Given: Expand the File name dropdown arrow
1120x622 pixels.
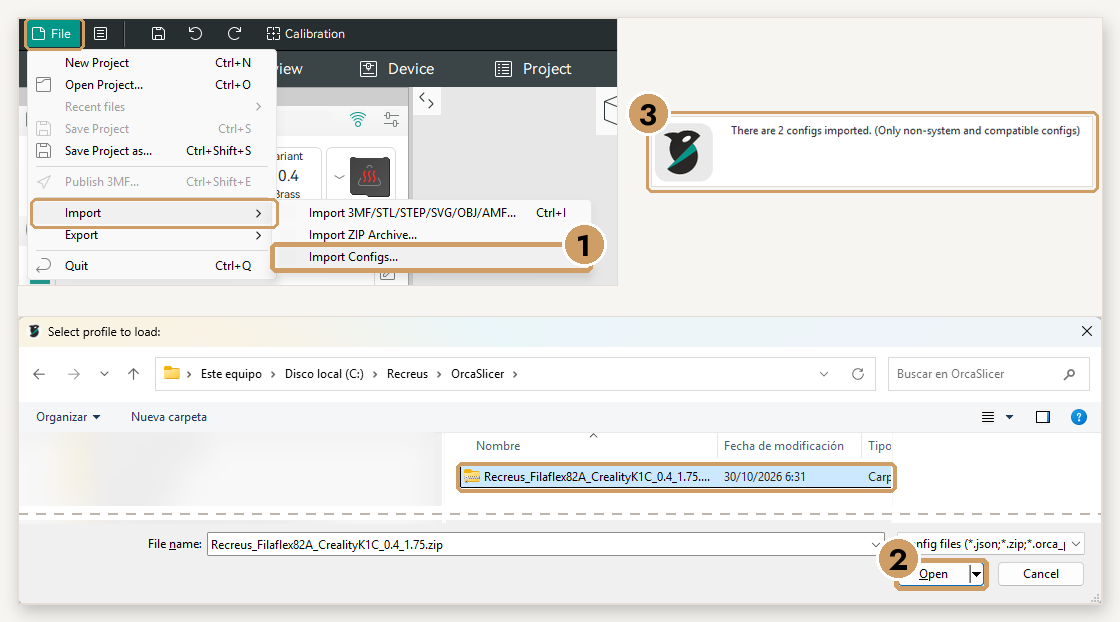Looking at the screenshot, I should (x=876, y=544).
